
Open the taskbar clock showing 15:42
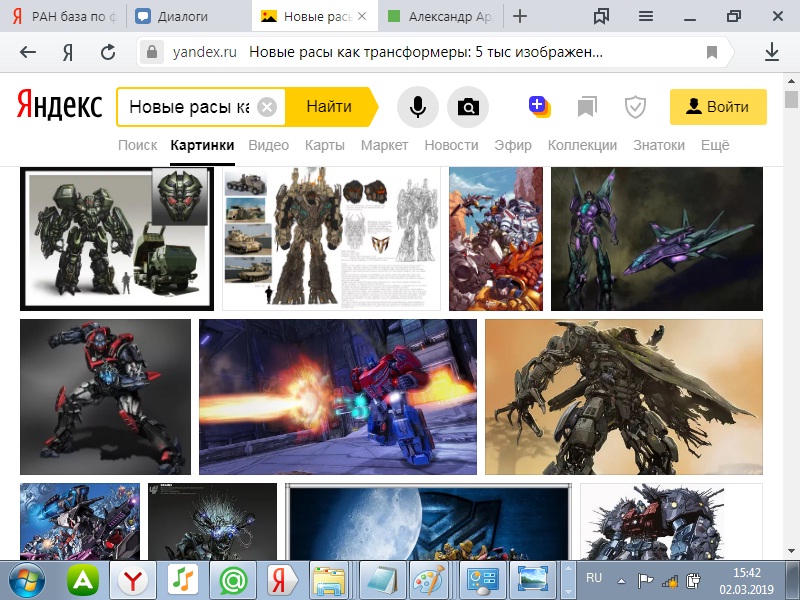746,581
